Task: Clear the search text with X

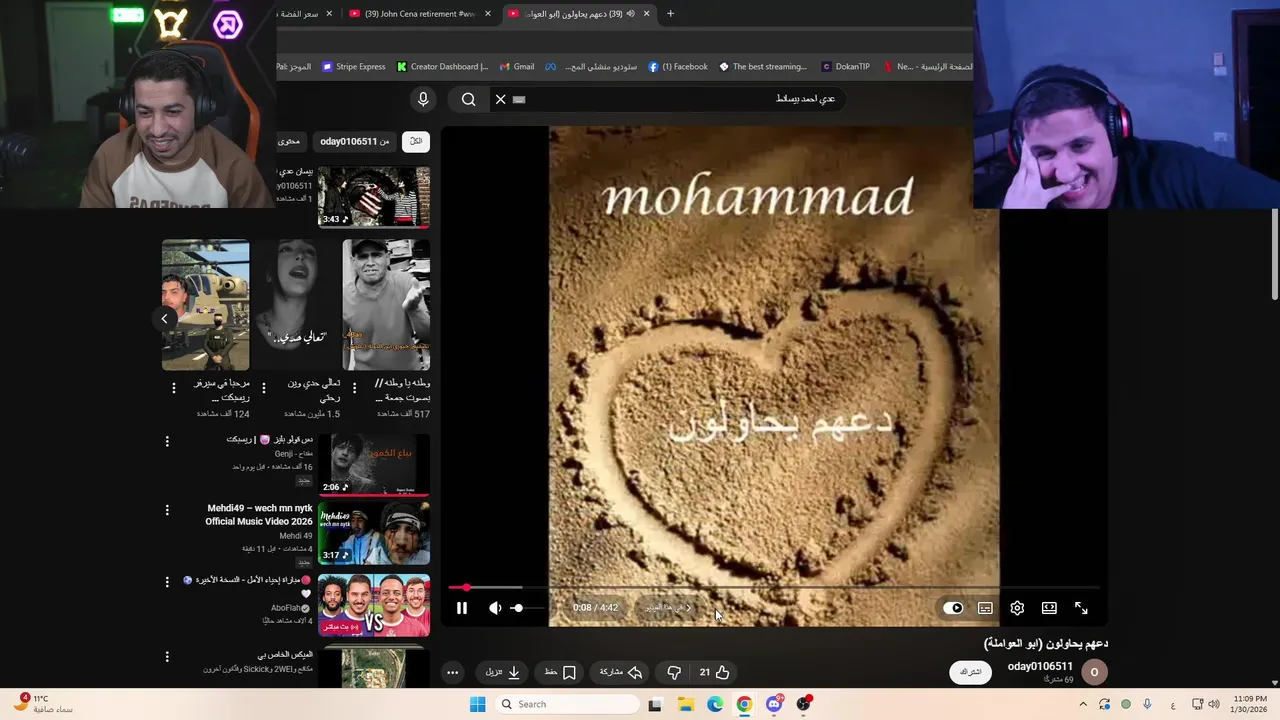Action: coord(500,99)
